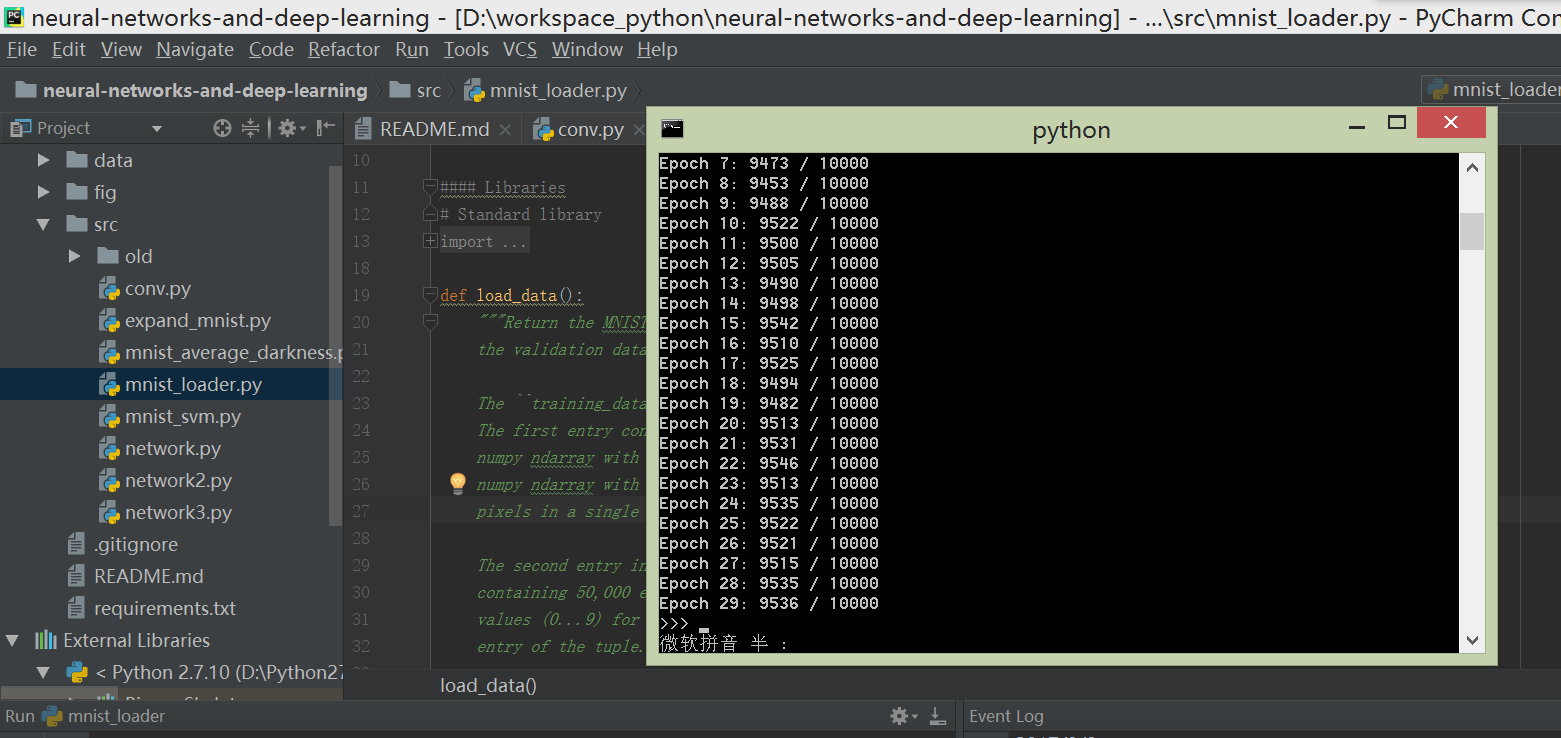Expand the folded import block
Image resolution: width=1561 pixels, height=738 pixels.
(x=430, y=241)
